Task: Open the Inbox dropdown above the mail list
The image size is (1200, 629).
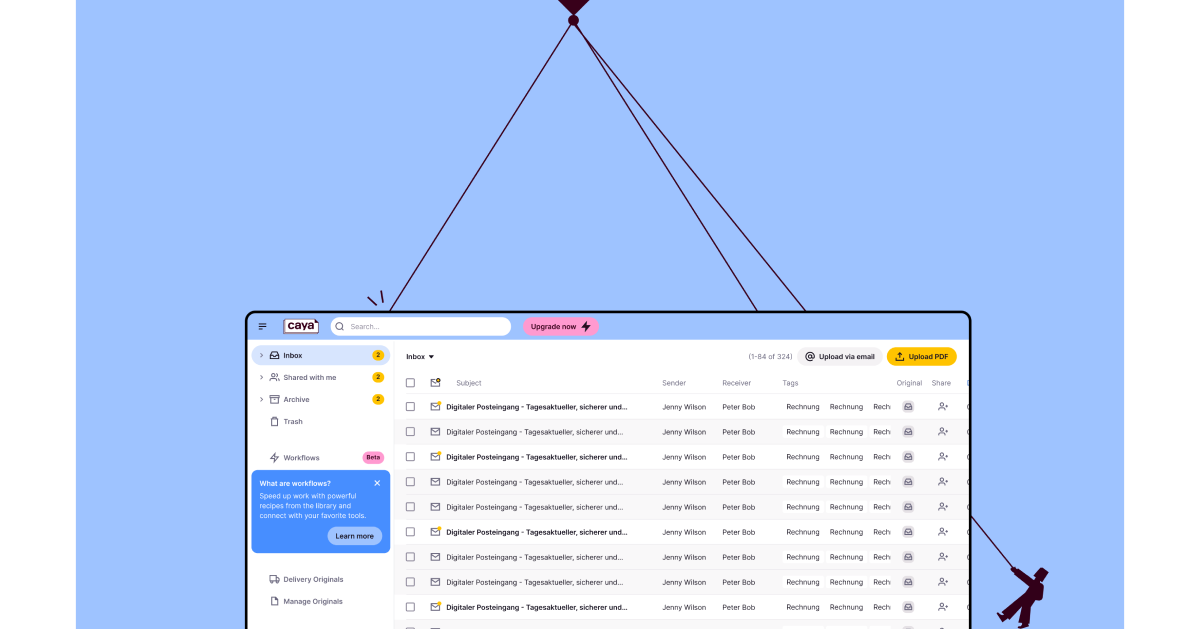Action: [420, 356]
